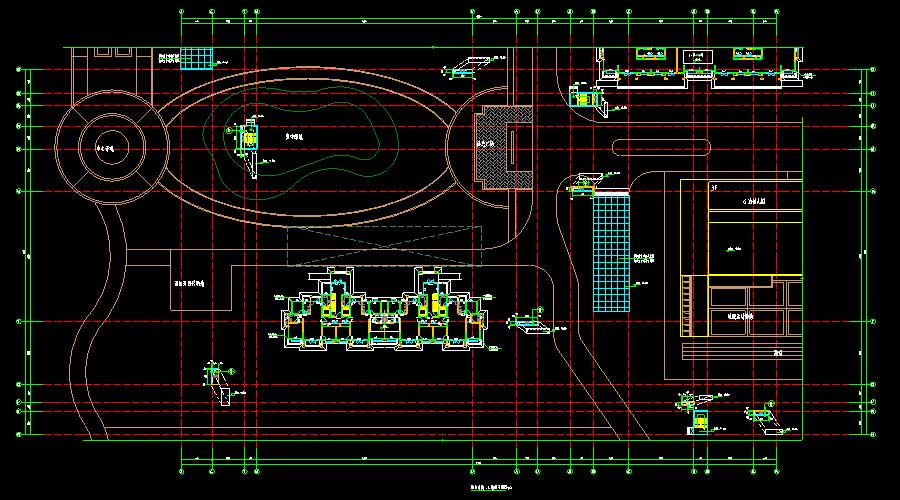This screenshot has height=500, width=900.
Task: Select the white-outlined box in the top-right building
Action: coord(696,56)
